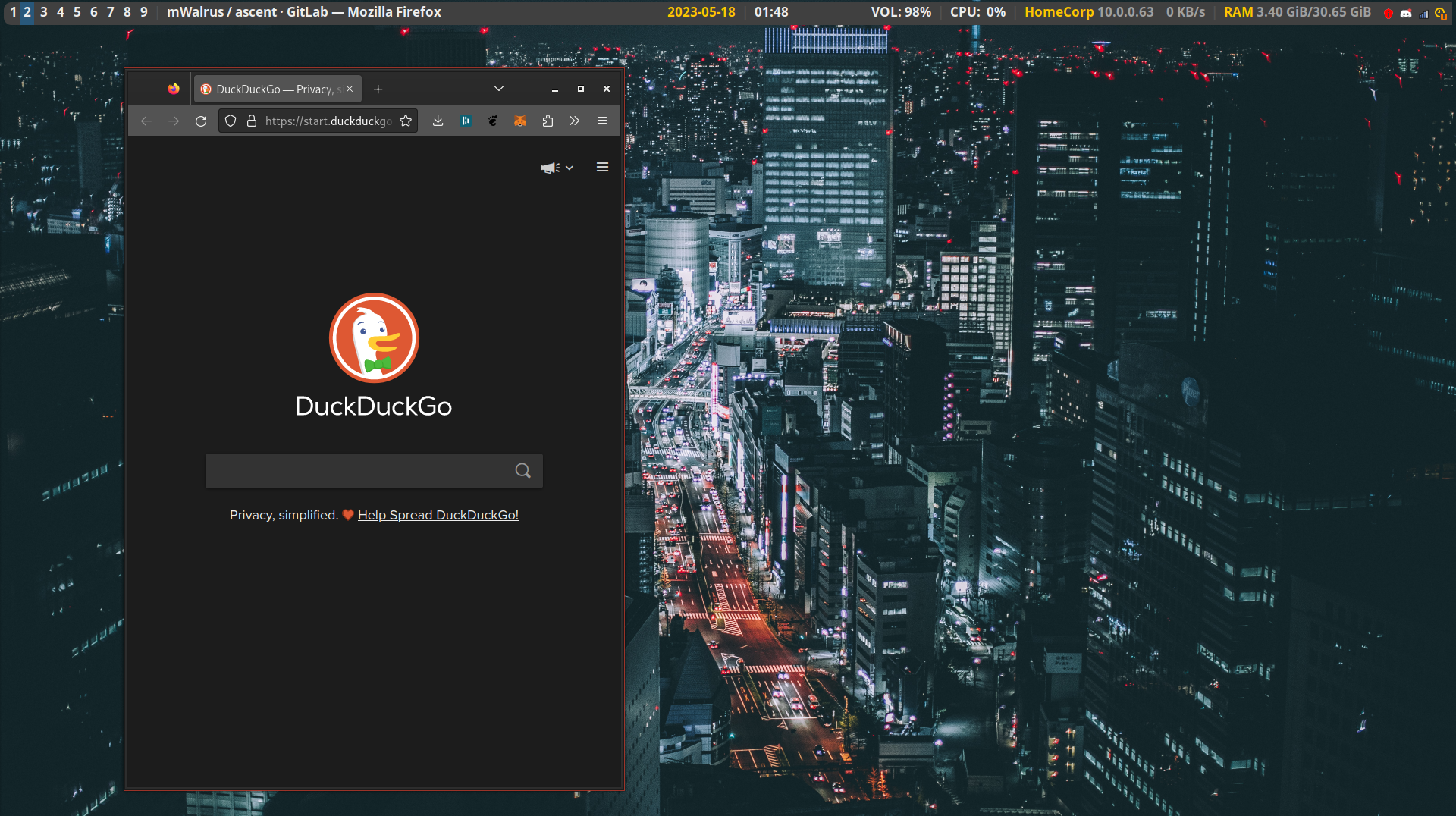Switch to workspace 3
The width and height of the screenshot is (1456, 816).
click(44, 12)
